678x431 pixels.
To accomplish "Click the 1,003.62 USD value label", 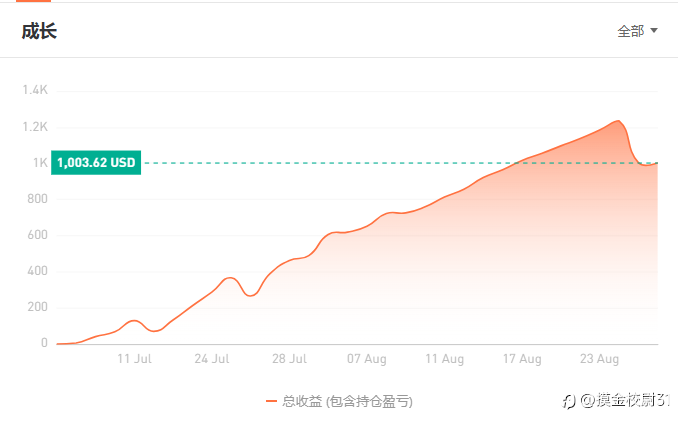I will coord(96,163).
